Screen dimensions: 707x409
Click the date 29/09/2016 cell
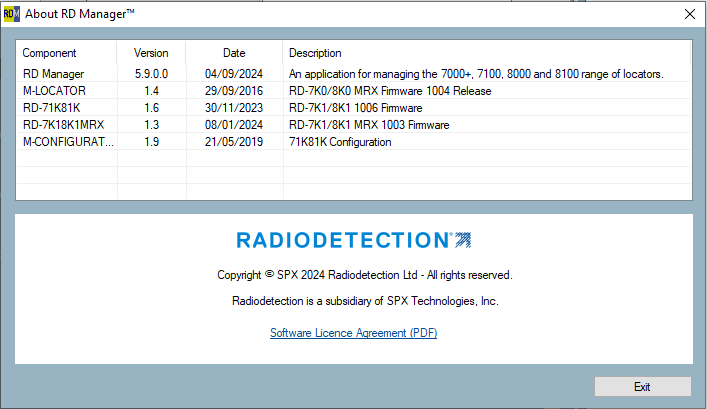click(234, 91)
